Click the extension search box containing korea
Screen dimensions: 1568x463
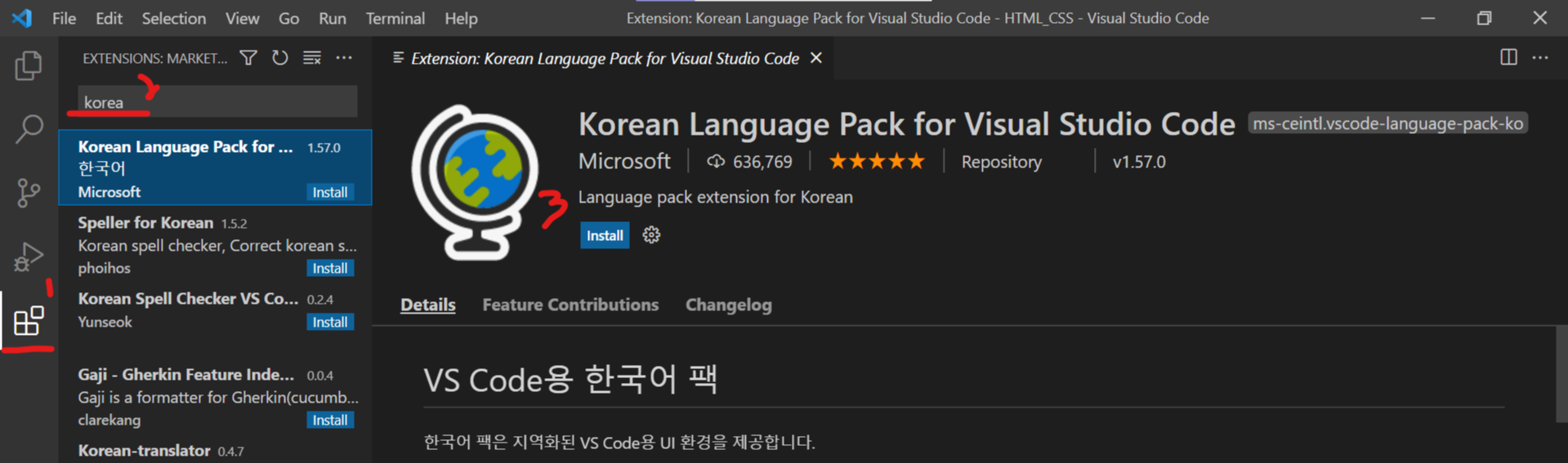[217, 102]
